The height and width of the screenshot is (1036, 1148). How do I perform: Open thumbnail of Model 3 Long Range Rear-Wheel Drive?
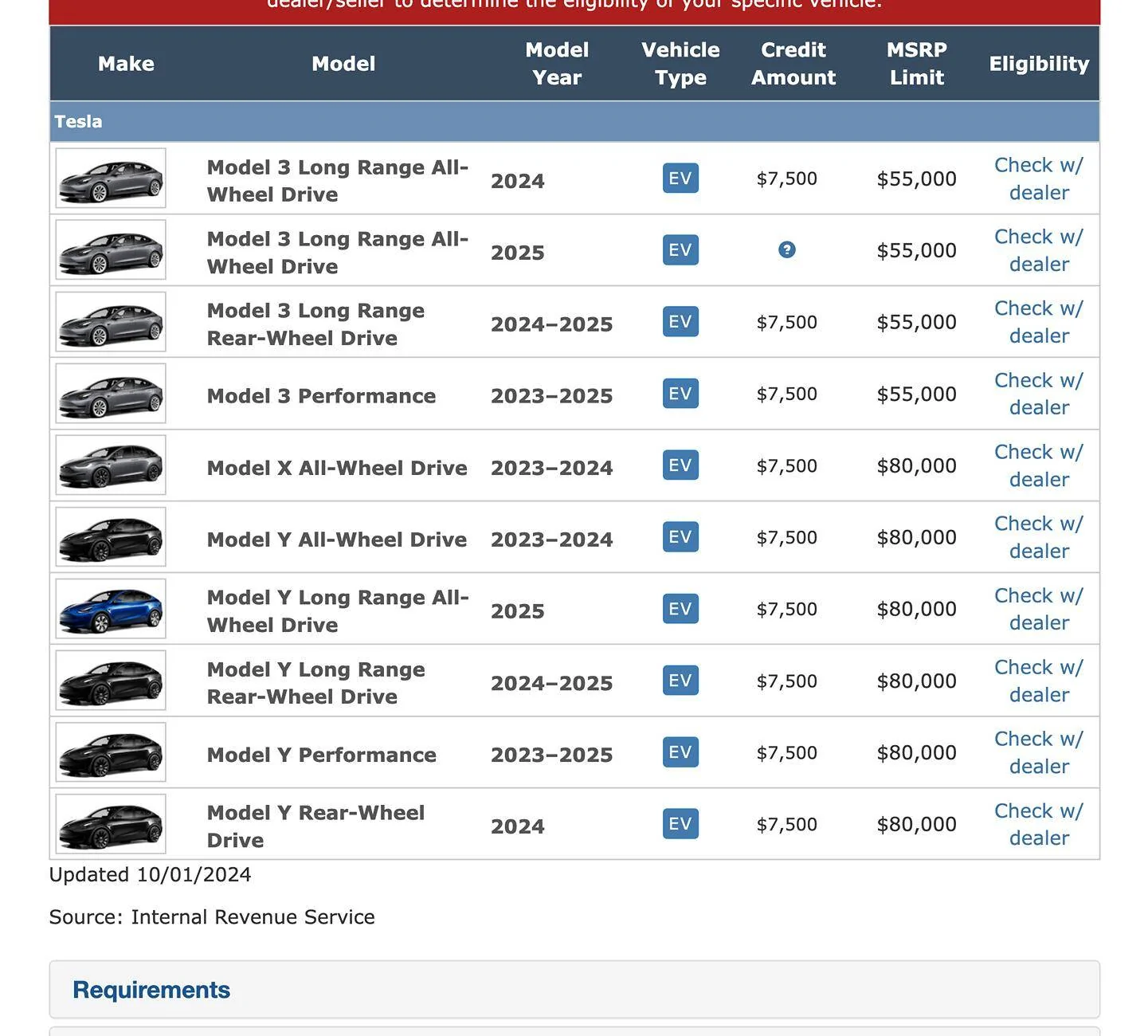coord(111,322)
